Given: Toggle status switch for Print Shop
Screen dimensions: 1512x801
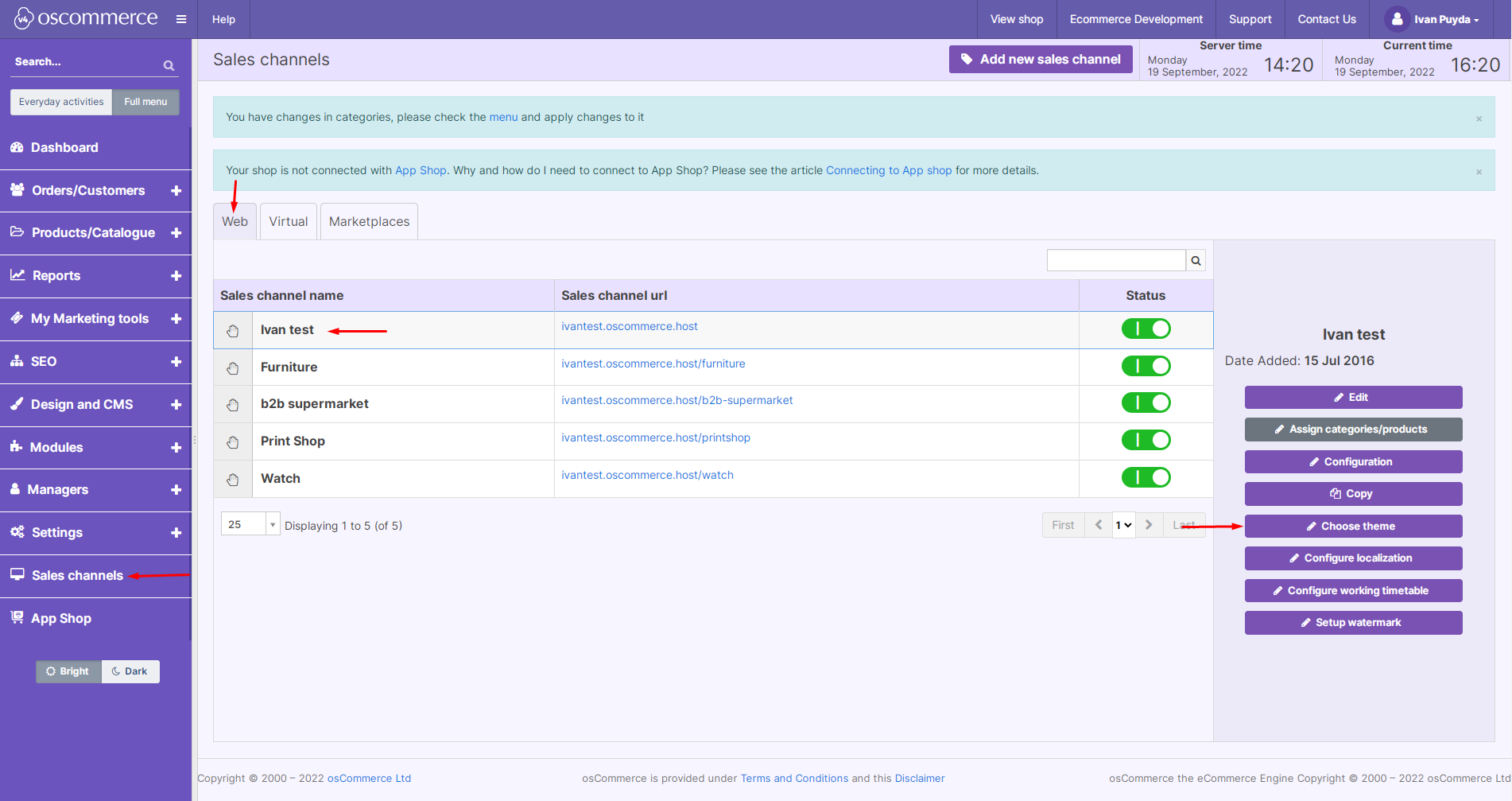Looking at the screenshot, I should (1146, 440).
